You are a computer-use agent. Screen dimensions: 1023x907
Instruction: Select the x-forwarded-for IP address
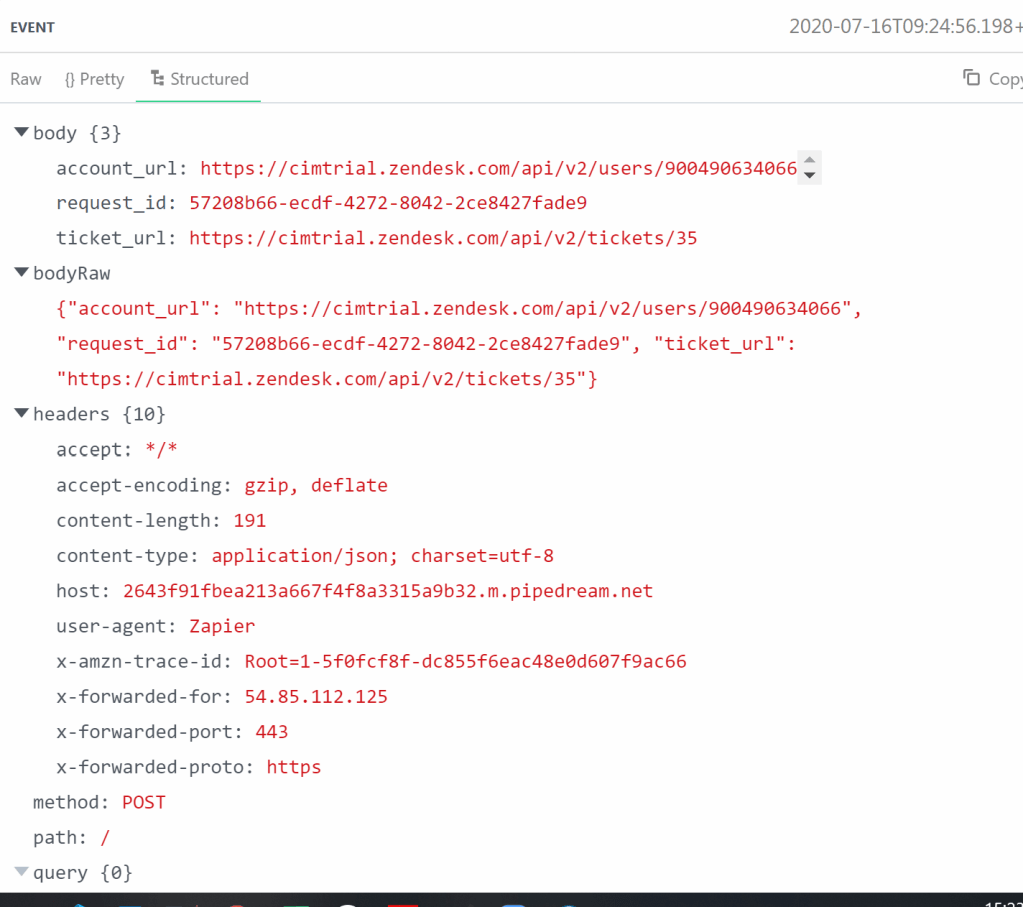[x=316, y=697]
